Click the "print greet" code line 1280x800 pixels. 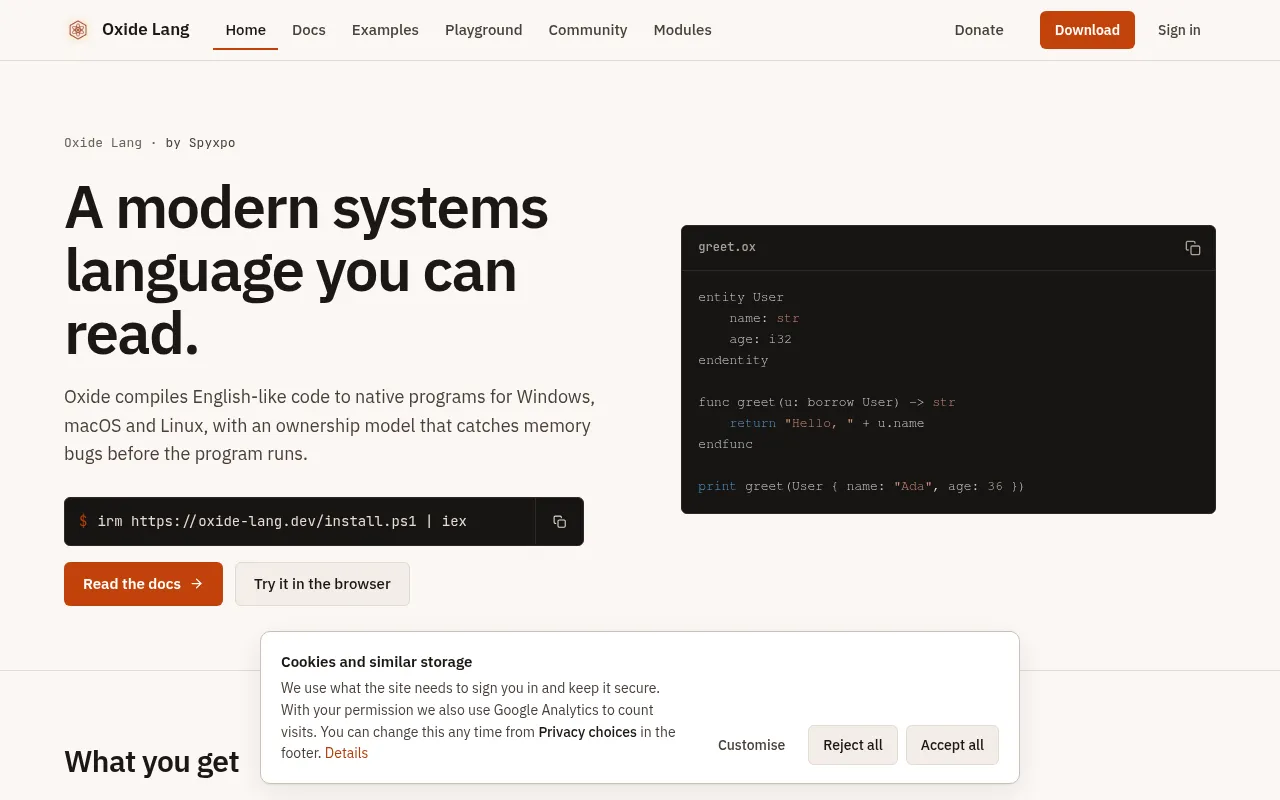861,486
